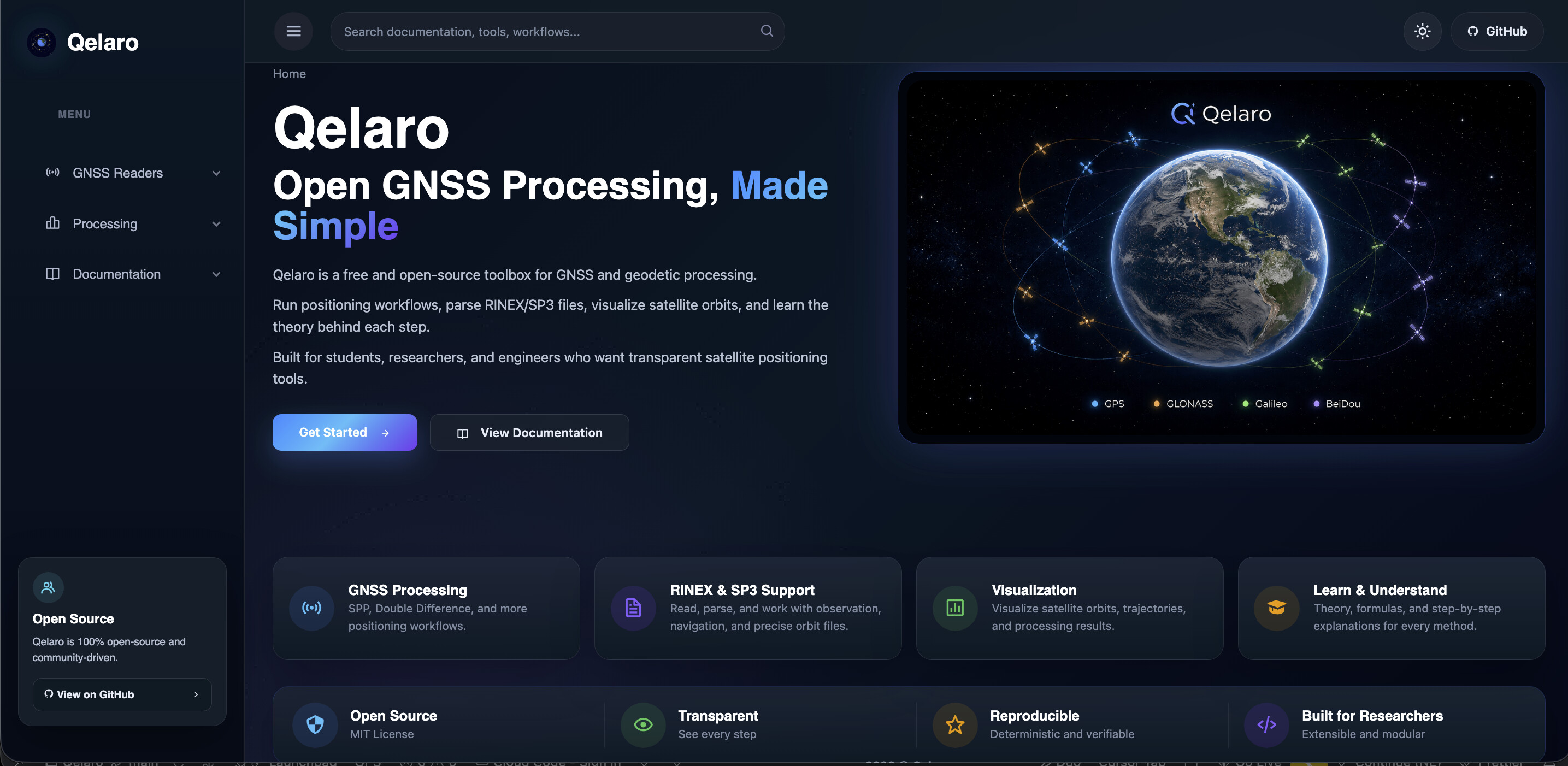The image size is (1568, 766).
Task: Expand the Processing menu chevron
Action: [x=216, y=224]
